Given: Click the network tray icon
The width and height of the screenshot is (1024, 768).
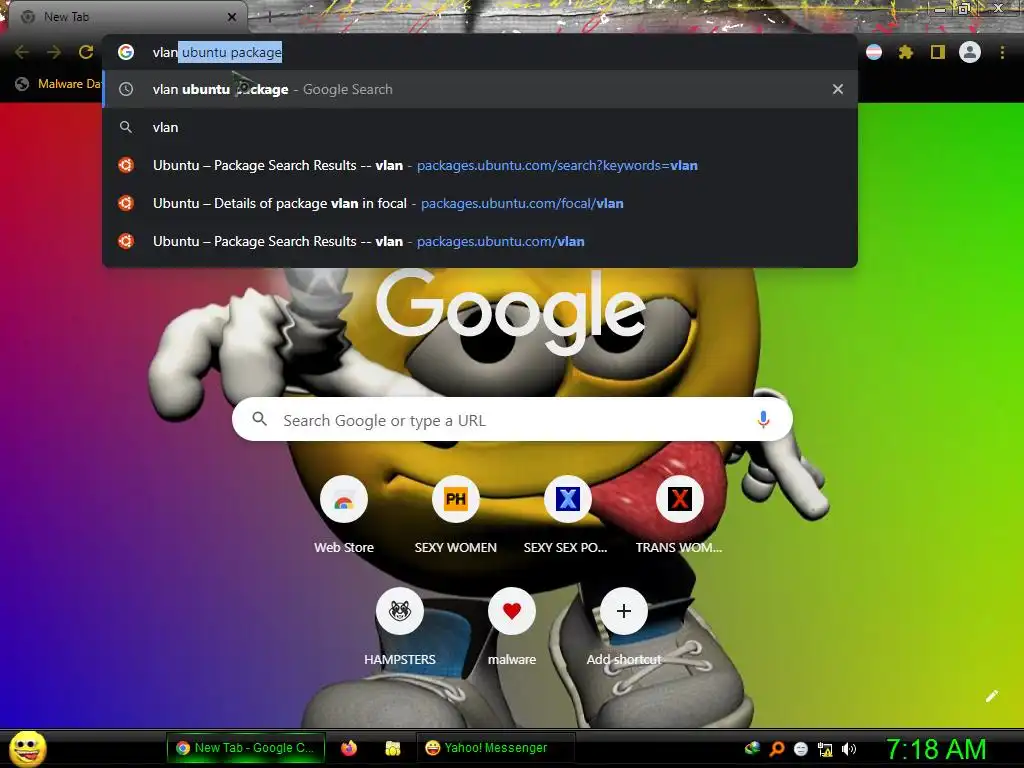Looking at the screenshot, I should [825, 749].
